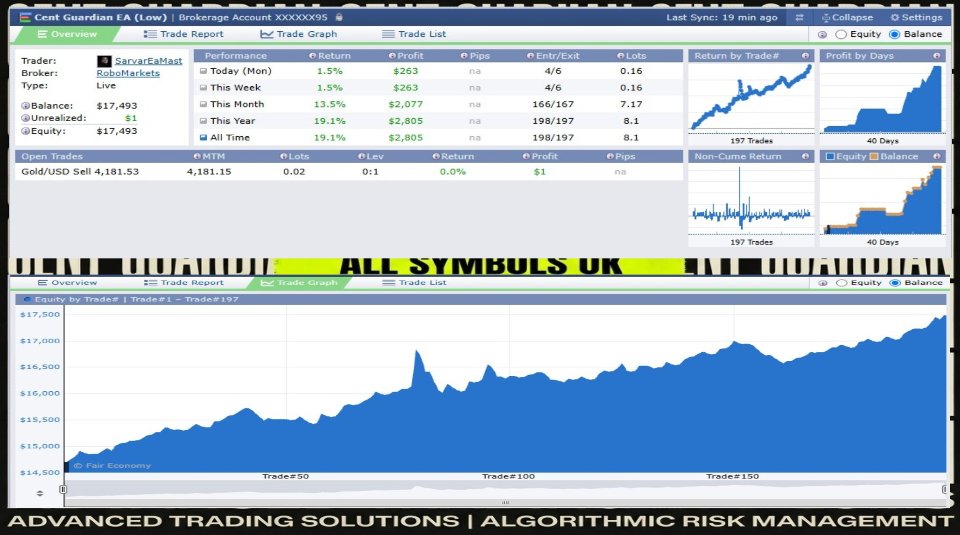The image size is (960, 535).
Task: Click the All Time return value 19.1%
Action: pyautogui.click(x=329, y=137)
